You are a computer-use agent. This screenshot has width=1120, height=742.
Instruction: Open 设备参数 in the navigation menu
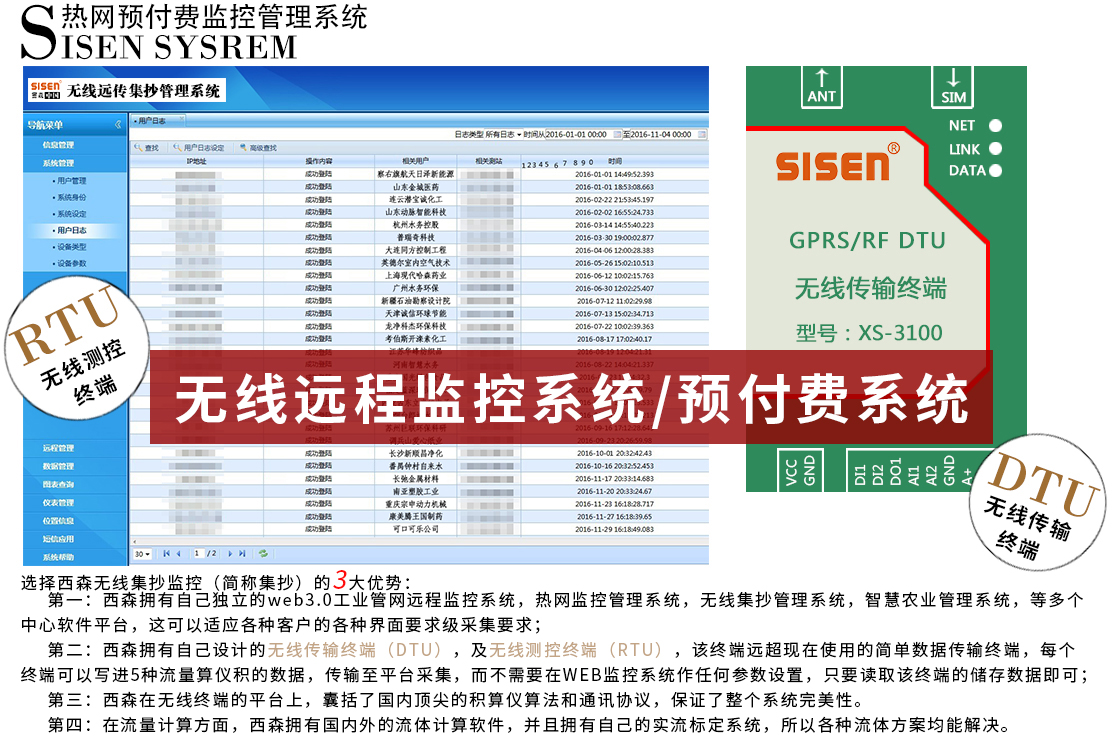pos(70,263)
